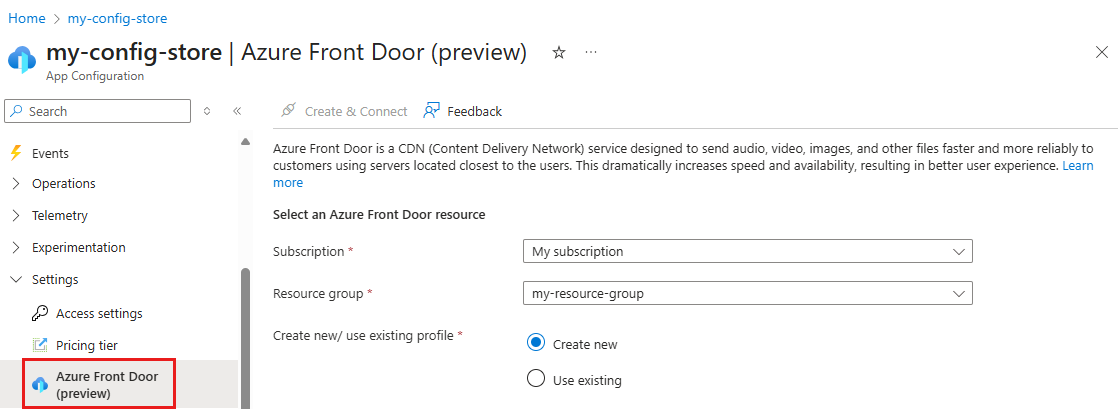The width and height of the screenshot is (1119, 409).
Task: Open the Feedback toolbar button
Action: [x=463, y=111]
